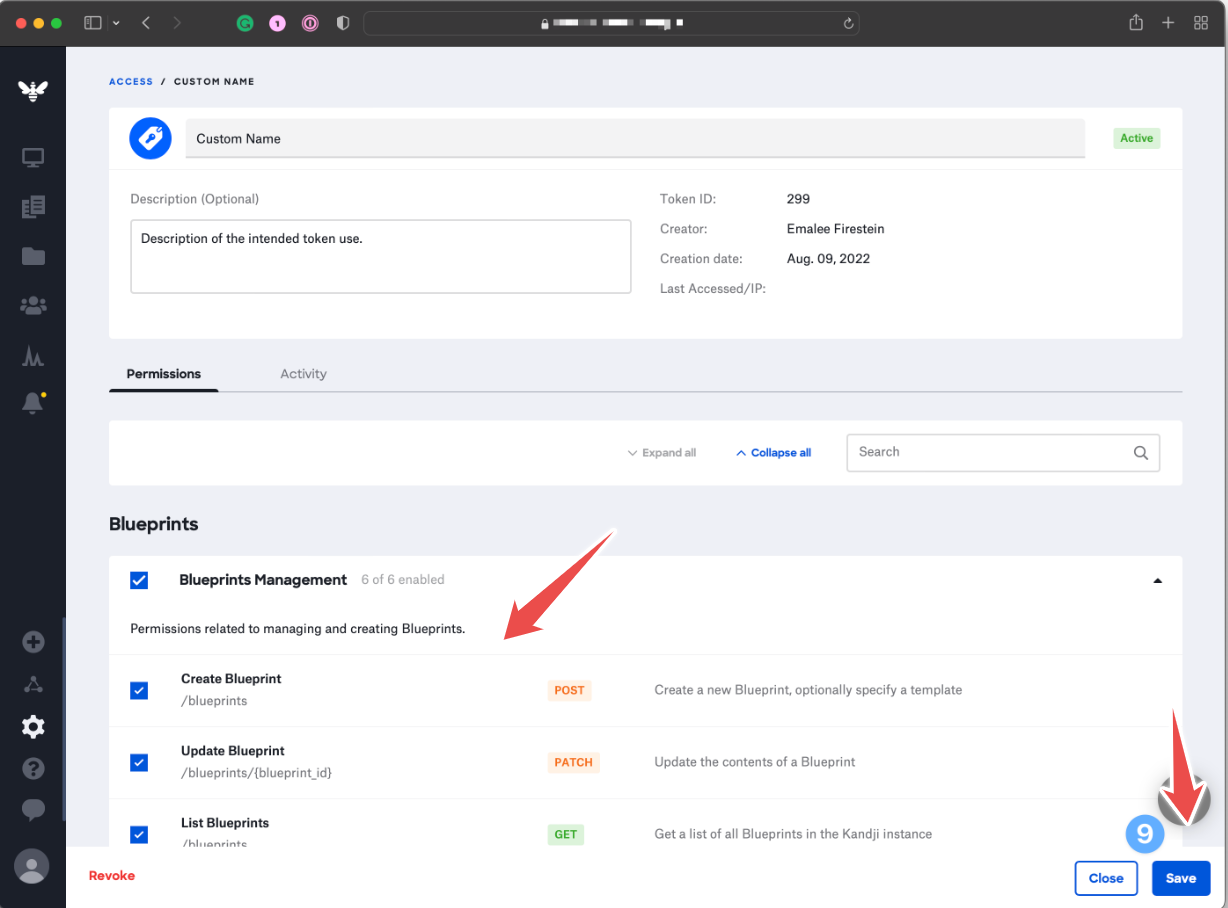Image resolution: width=1228 pixels, height=908 pixels.
Task: Click 1Password extension icon in Safari toolbar
Action: 310,23
